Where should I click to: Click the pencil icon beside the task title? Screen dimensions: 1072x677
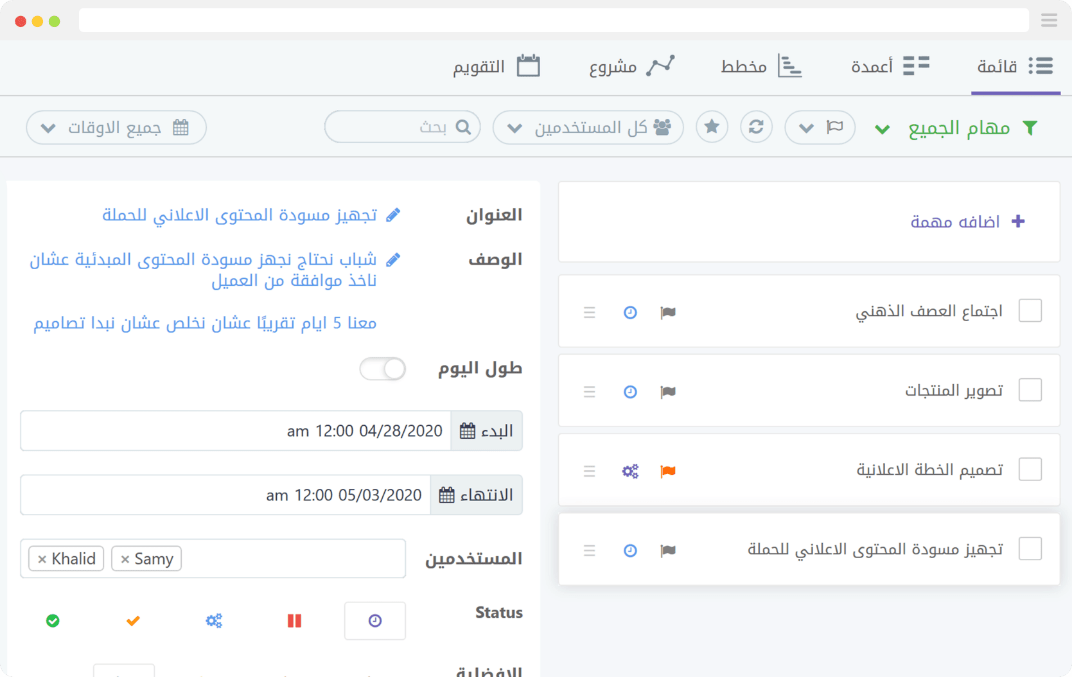[393, 215]
